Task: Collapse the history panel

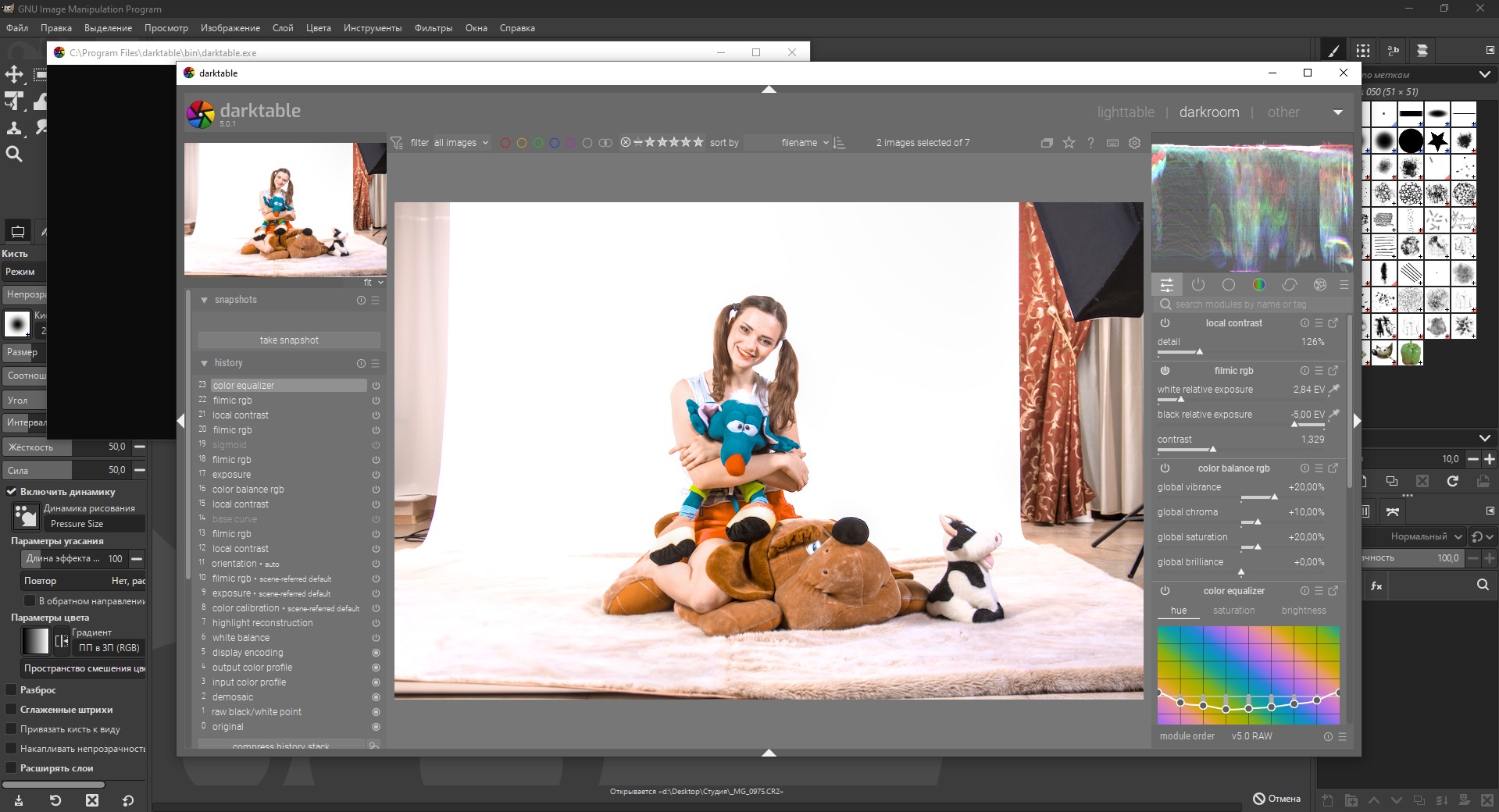Action: 205,363
